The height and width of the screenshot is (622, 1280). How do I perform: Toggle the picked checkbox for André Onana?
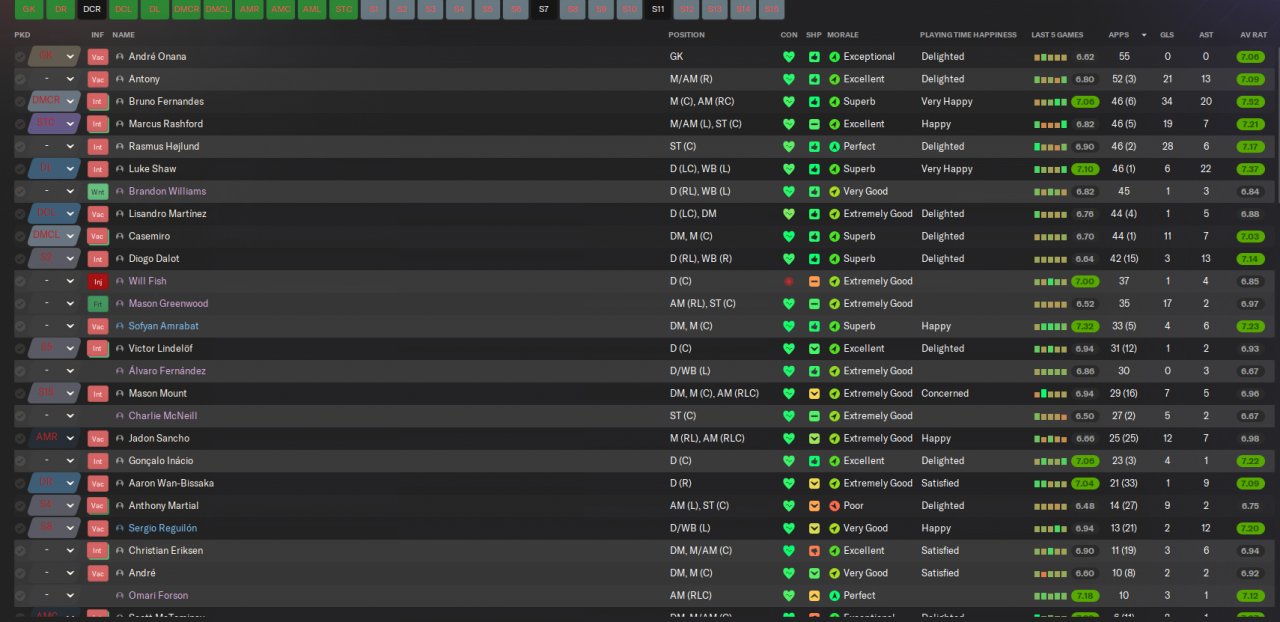20,57
